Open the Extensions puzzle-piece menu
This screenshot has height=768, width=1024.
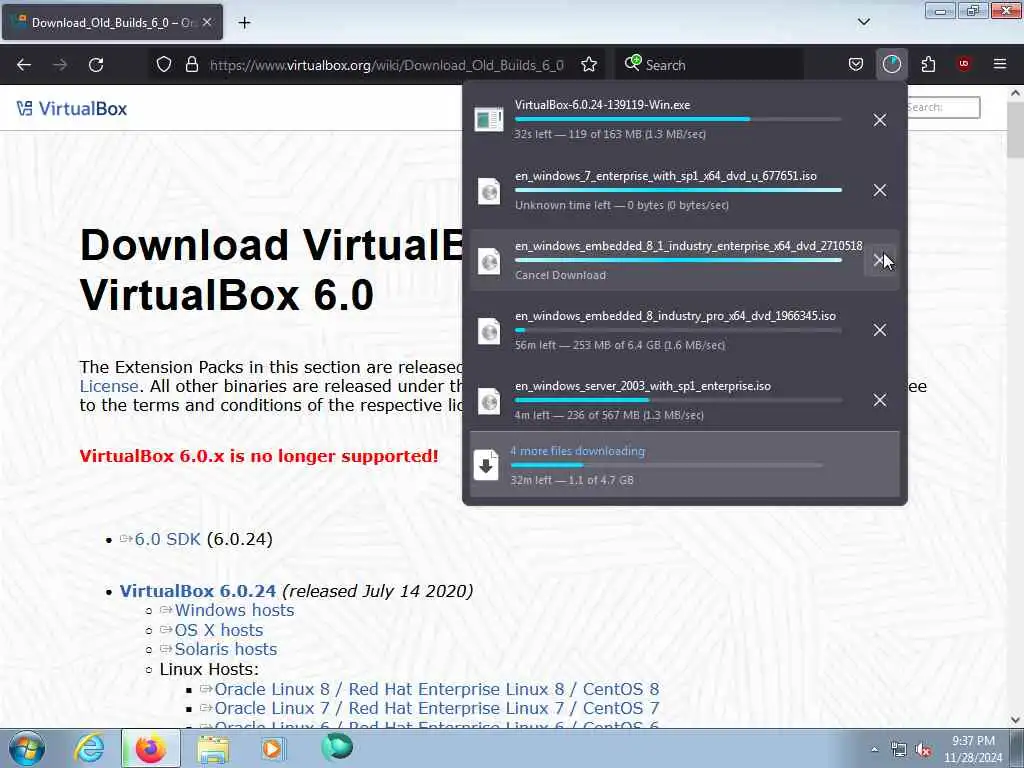[928, 65]
